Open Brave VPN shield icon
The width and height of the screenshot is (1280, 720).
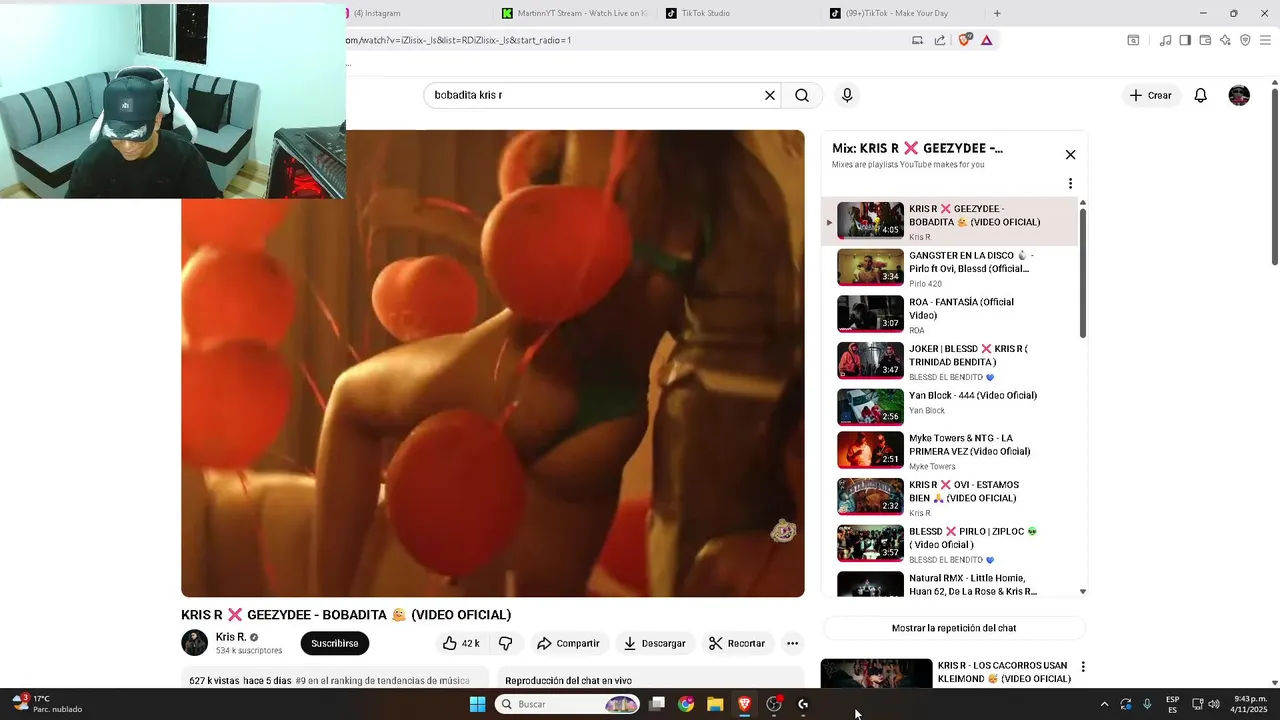1245,40
